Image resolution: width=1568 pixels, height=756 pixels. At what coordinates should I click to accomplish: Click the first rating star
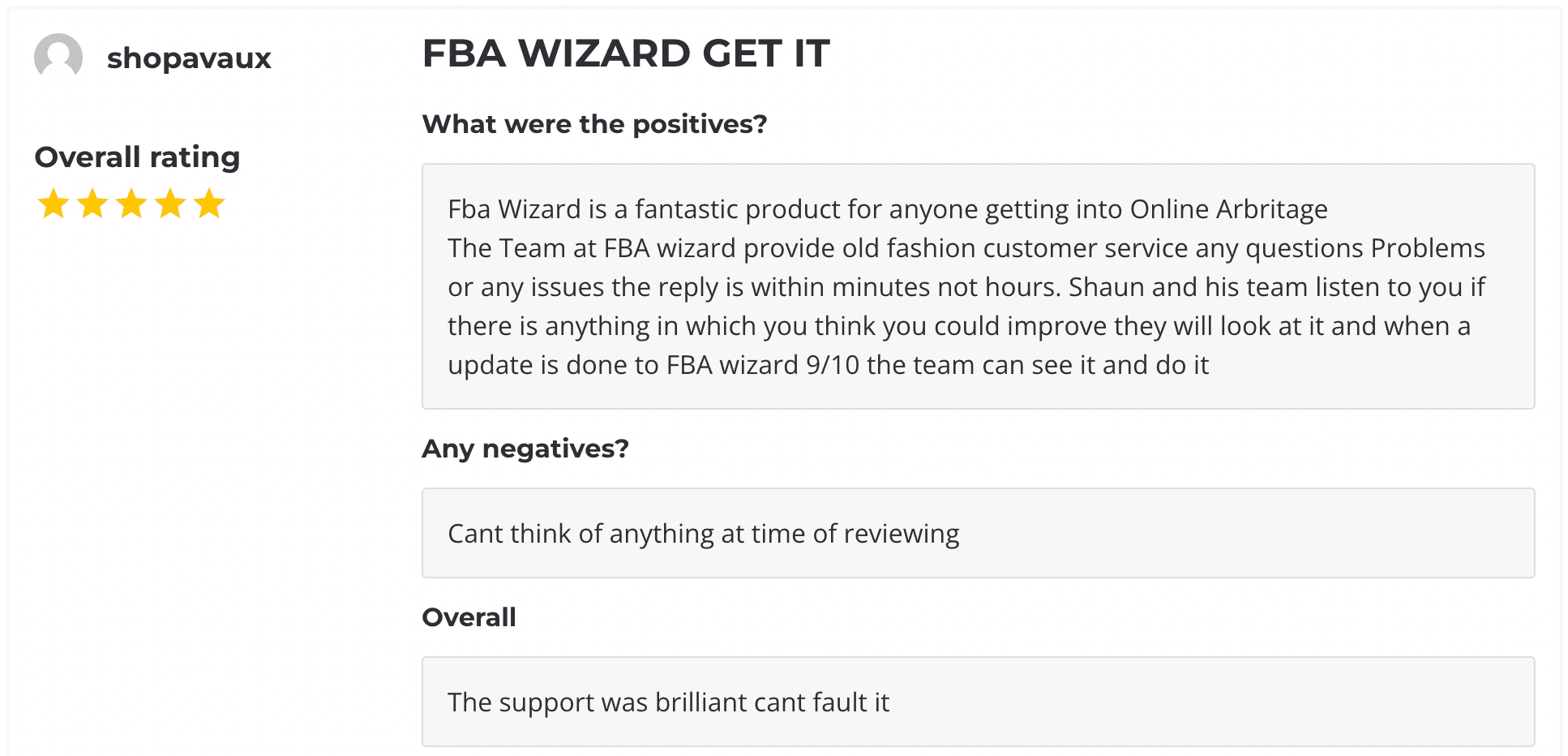tap(54, 204)
